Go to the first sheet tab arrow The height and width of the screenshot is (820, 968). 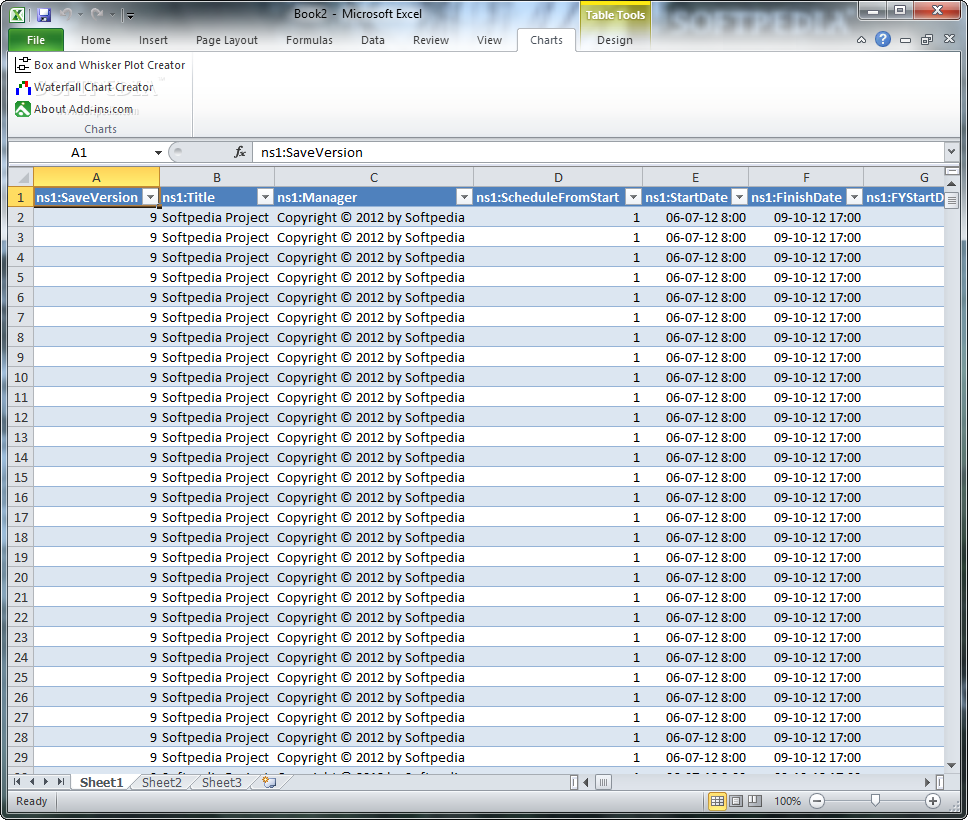[x=17, y=782]
